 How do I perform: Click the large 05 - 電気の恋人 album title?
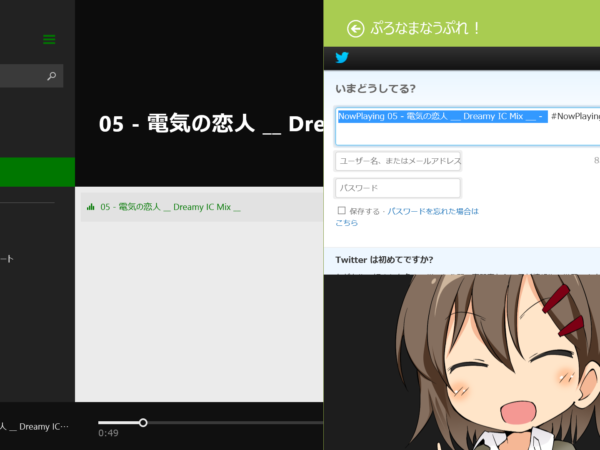coord(211,124)
